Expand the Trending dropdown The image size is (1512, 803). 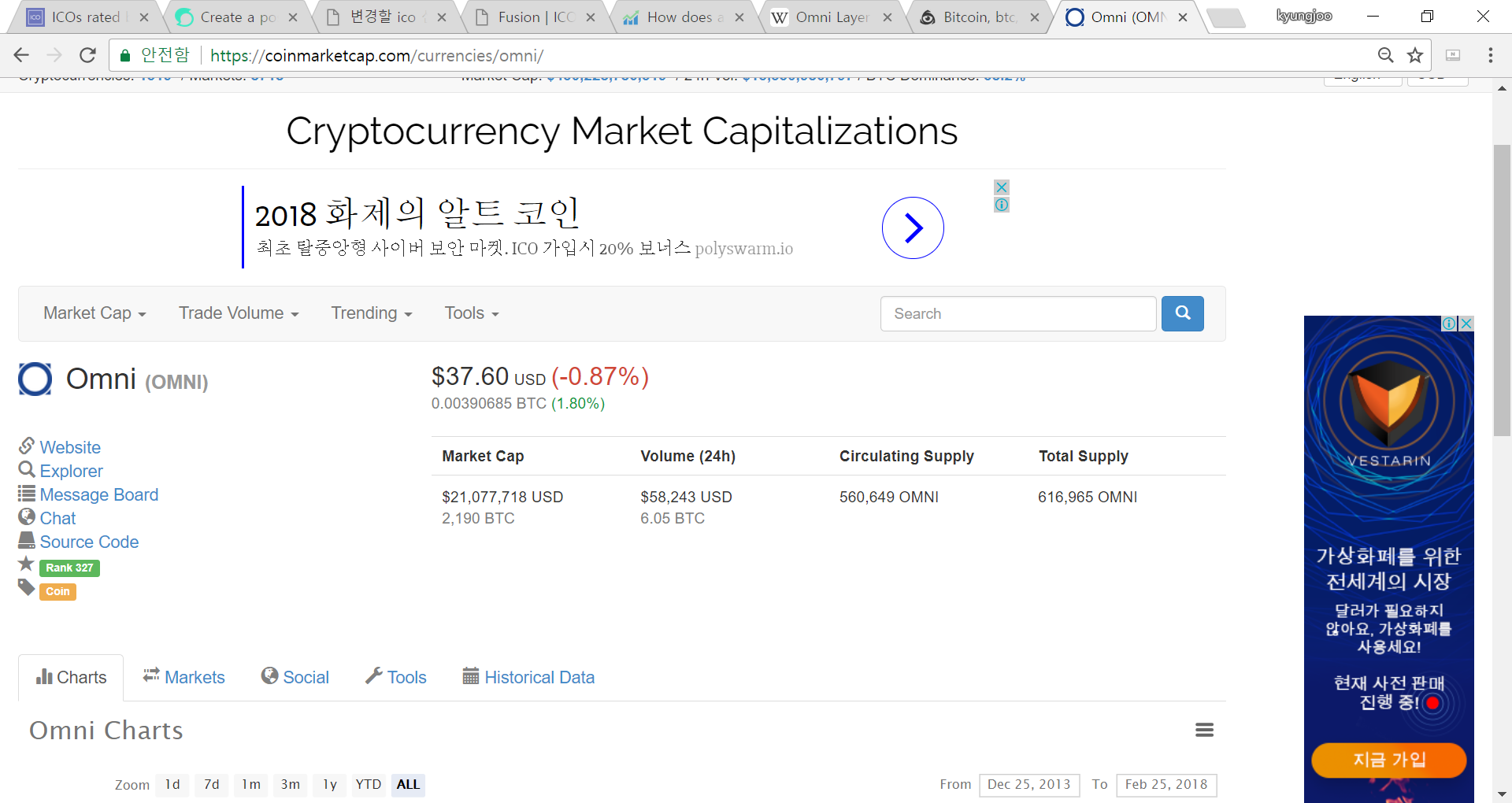371,313
